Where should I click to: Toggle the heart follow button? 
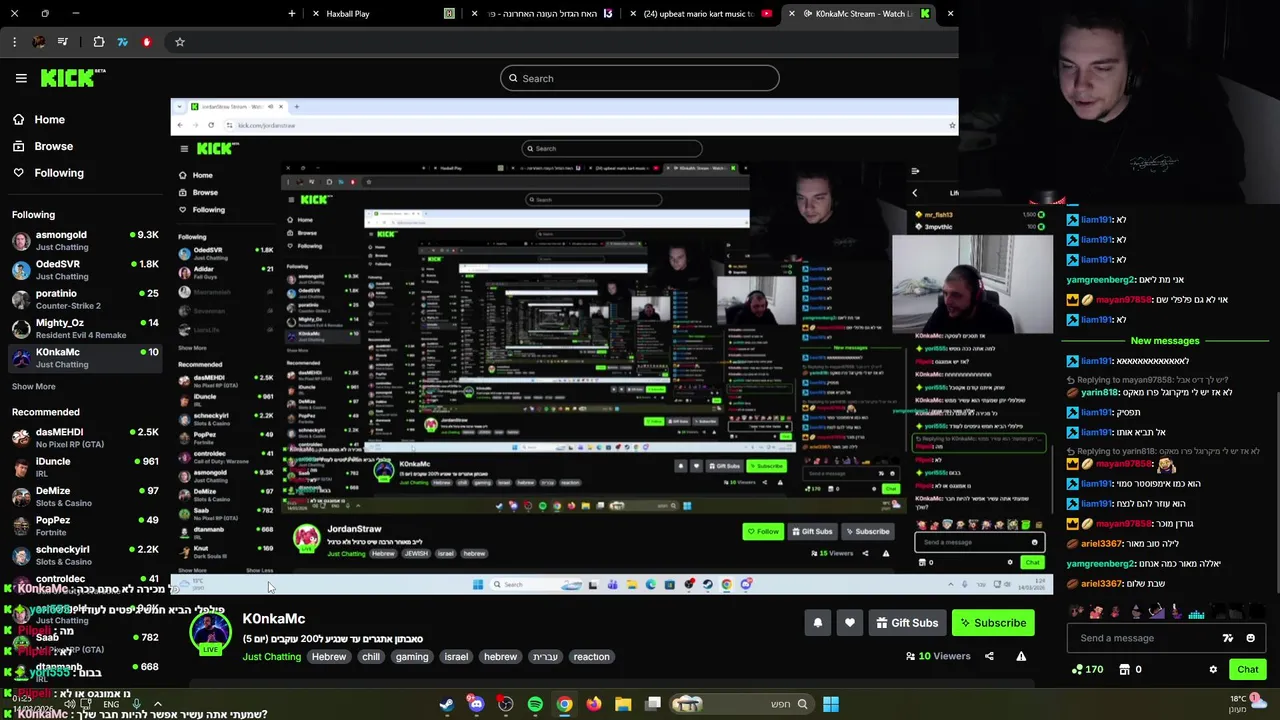850,623
